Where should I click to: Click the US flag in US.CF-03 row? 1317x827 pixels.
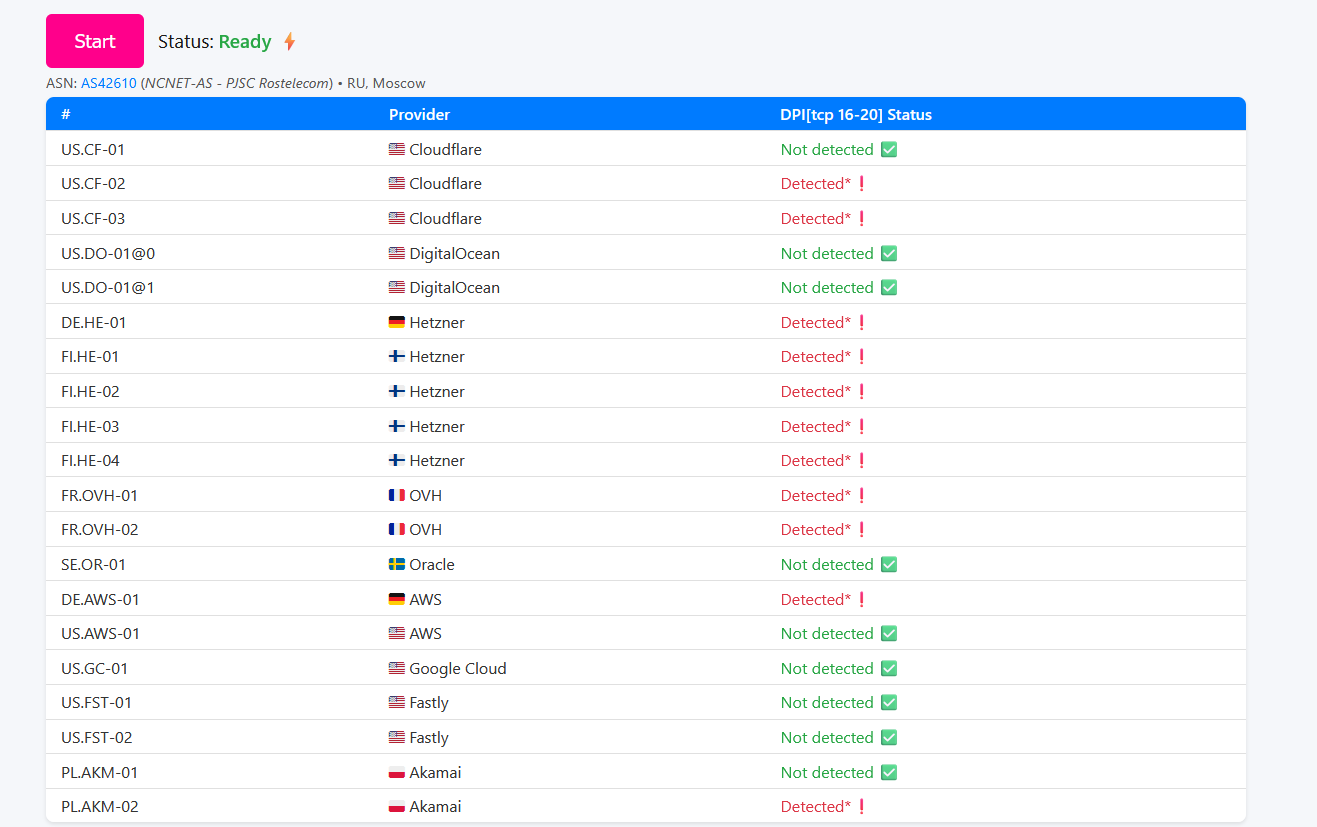coord(397,218)
